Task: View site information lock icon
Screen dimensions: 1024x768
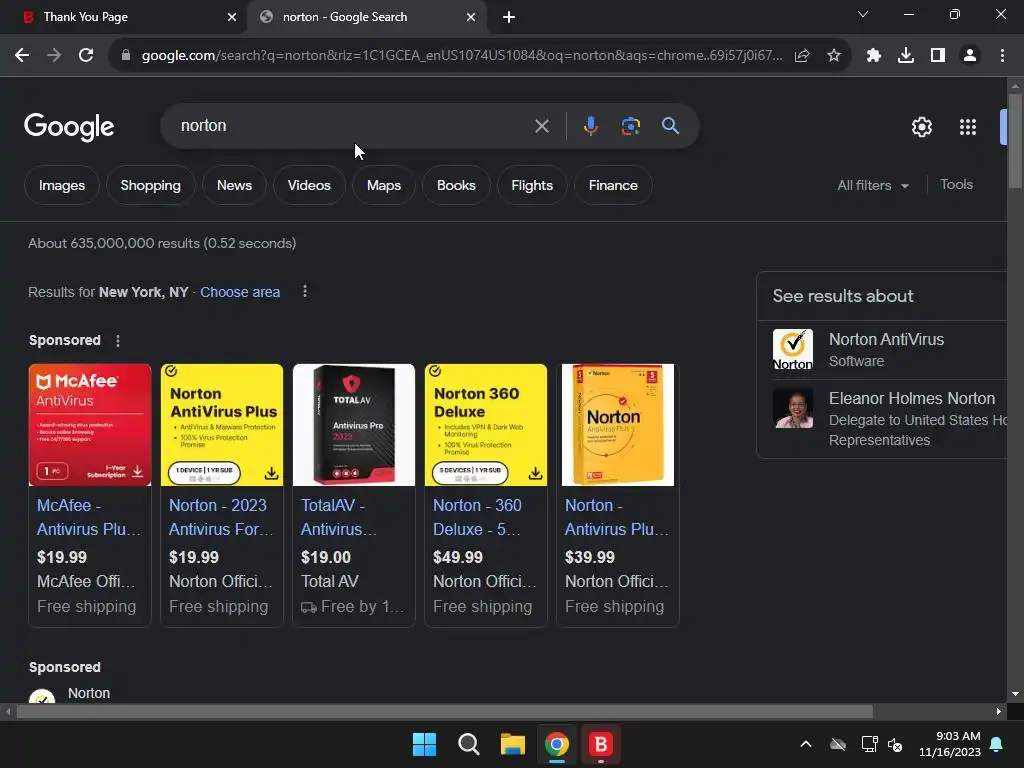Action: point(126,56)
